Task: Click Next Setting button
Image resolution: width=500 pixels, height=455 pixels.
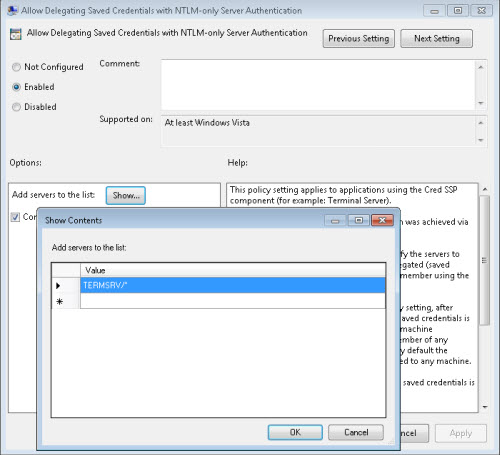Action: (x=437, y=39)
